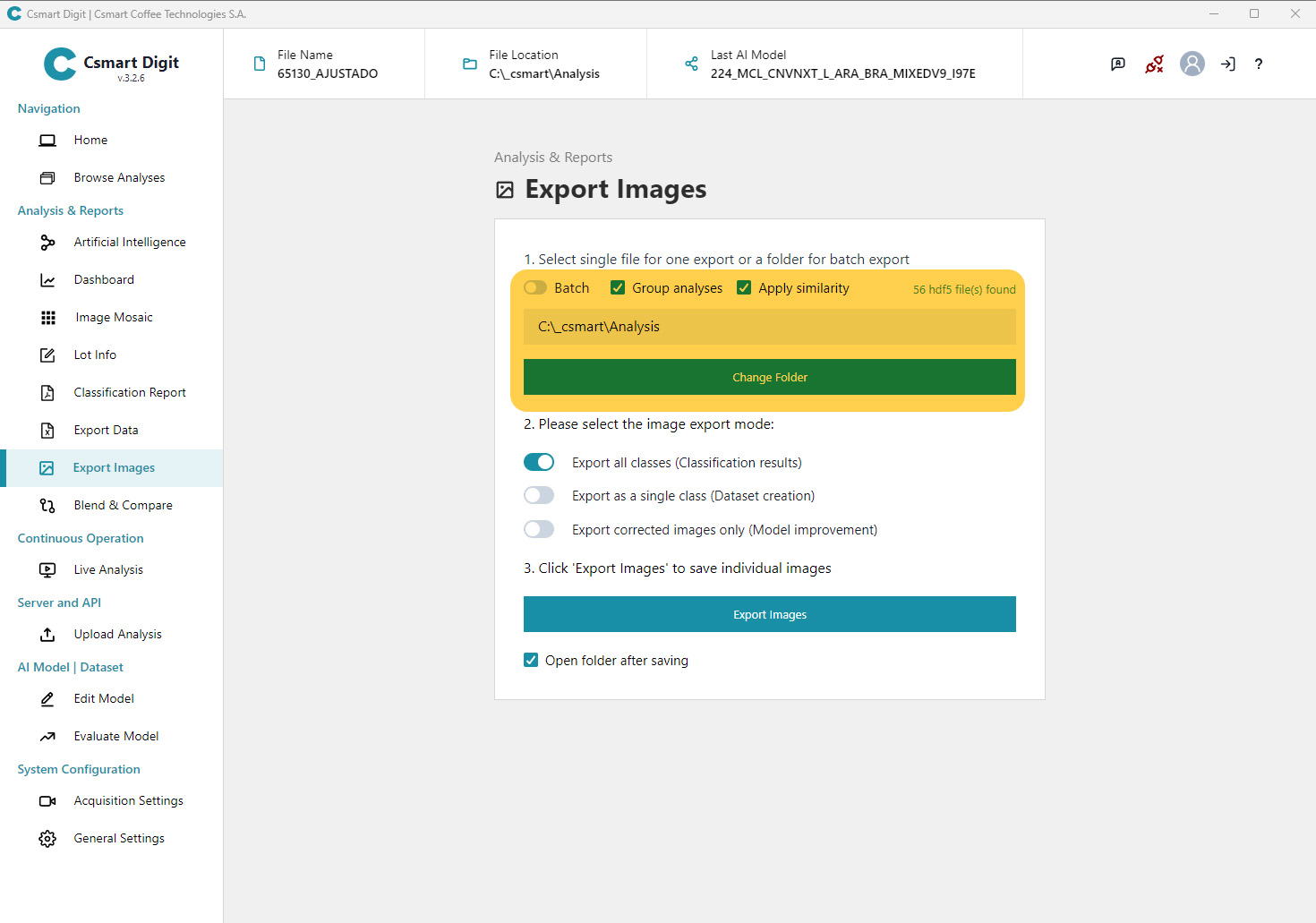
Task: Click the feedback chat icon in header
Action: point(1118,64)
